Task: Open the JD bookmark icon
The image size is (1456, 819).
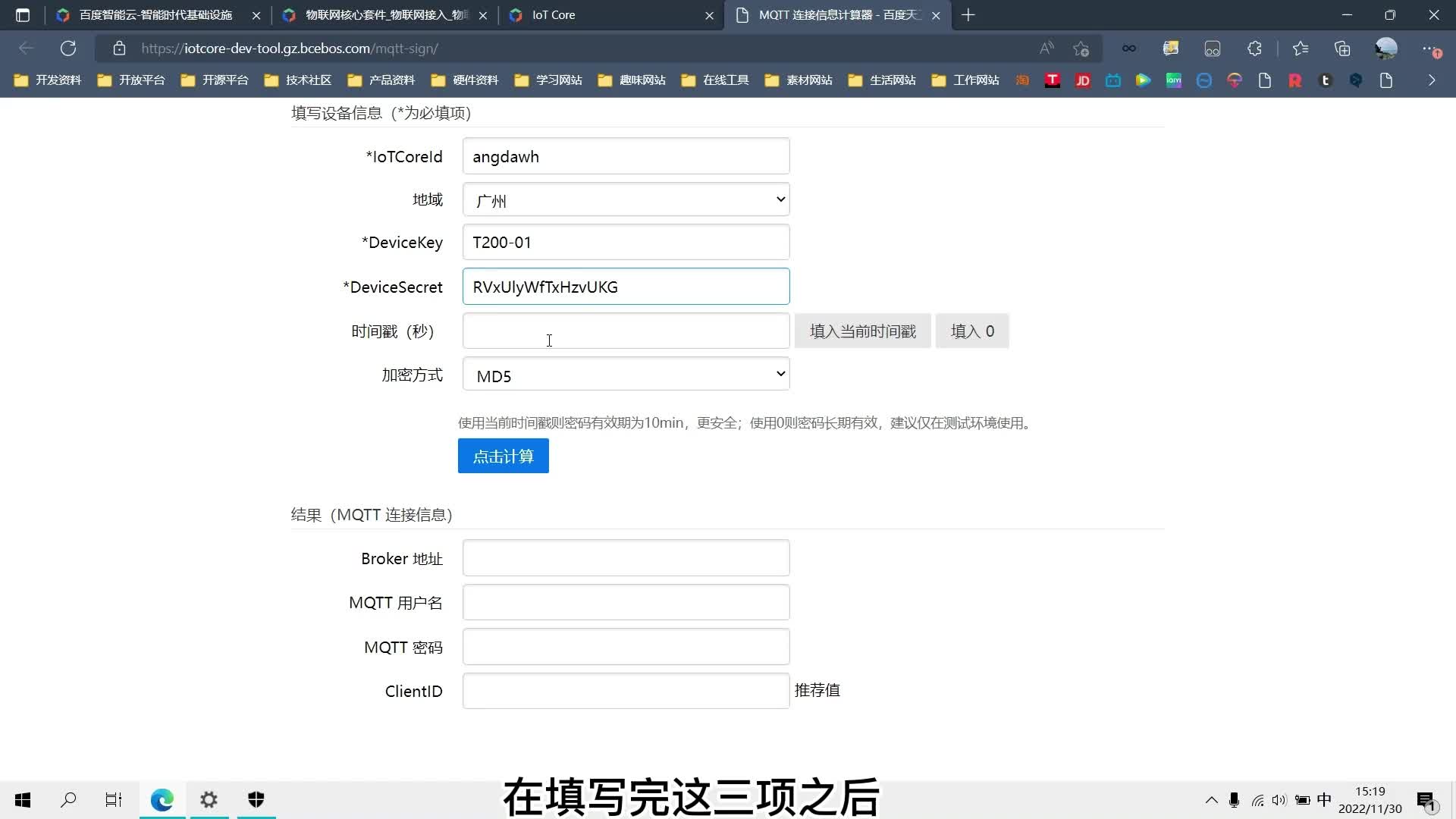Action: point(1083,80)
